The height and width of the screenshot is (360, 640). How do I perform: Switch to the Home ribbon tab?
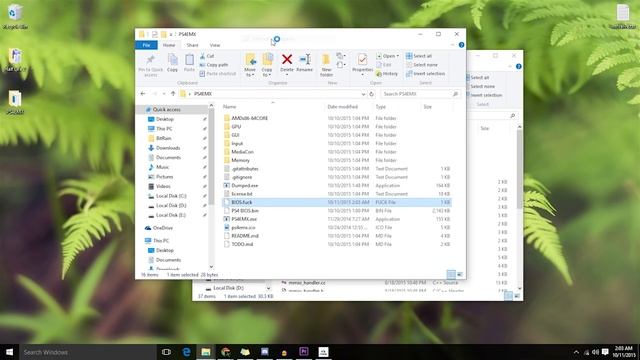click(169, 45)
